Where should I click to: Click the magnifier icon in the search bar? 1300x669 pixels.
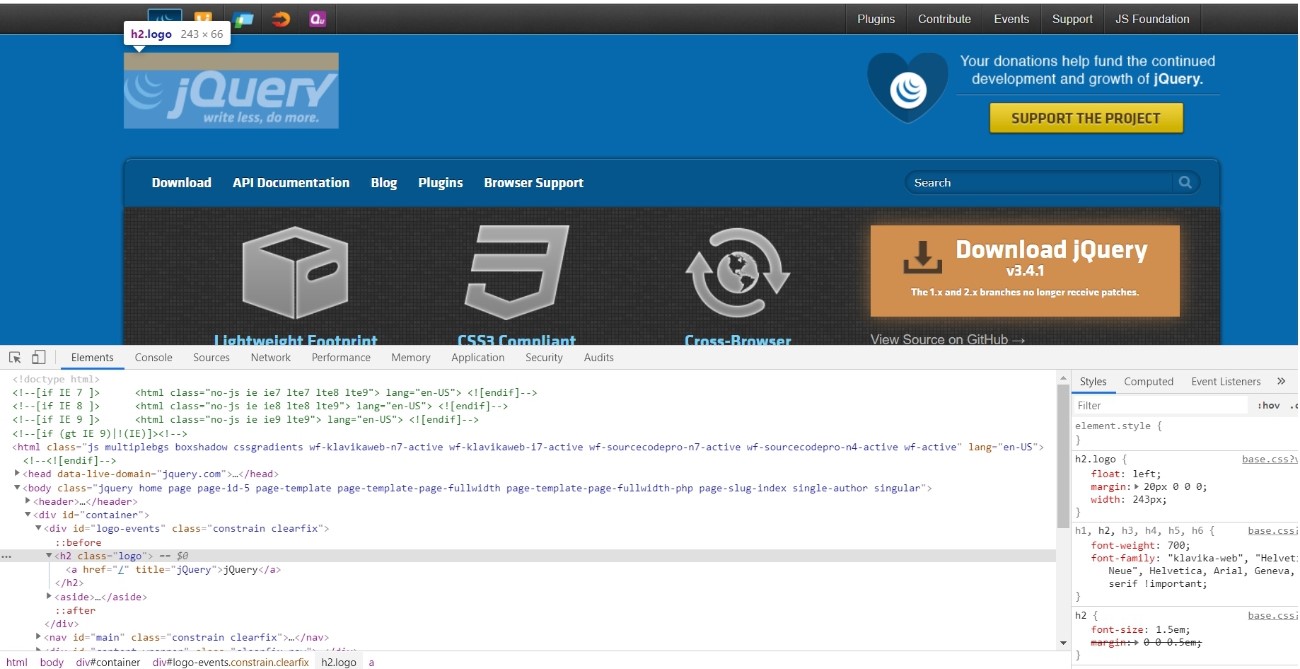(1185, 182)
